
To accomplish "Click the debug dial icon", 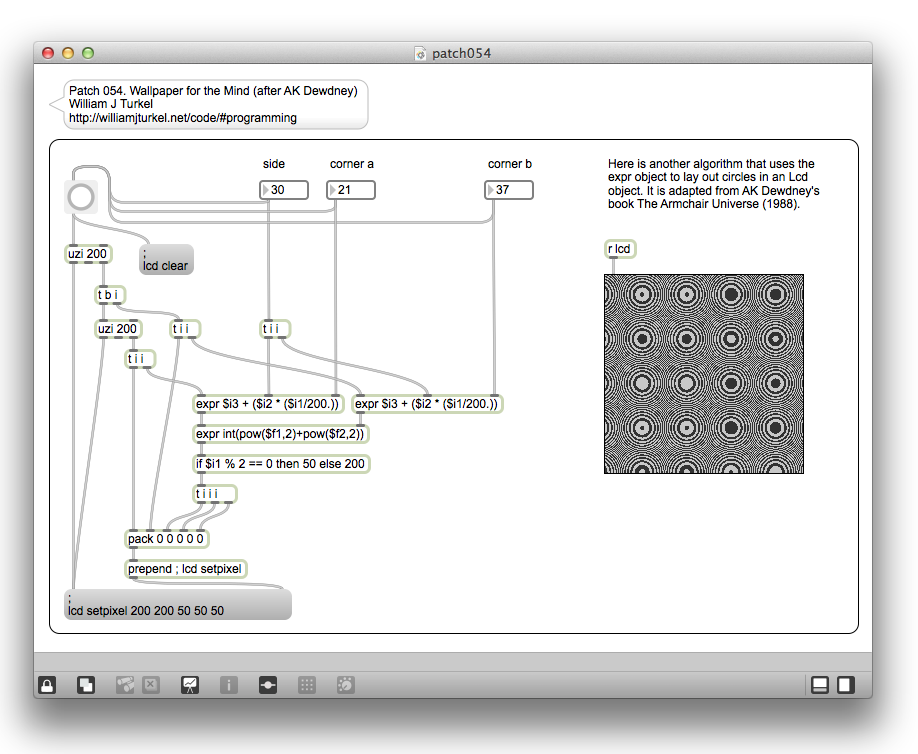I will click(345, 685).
